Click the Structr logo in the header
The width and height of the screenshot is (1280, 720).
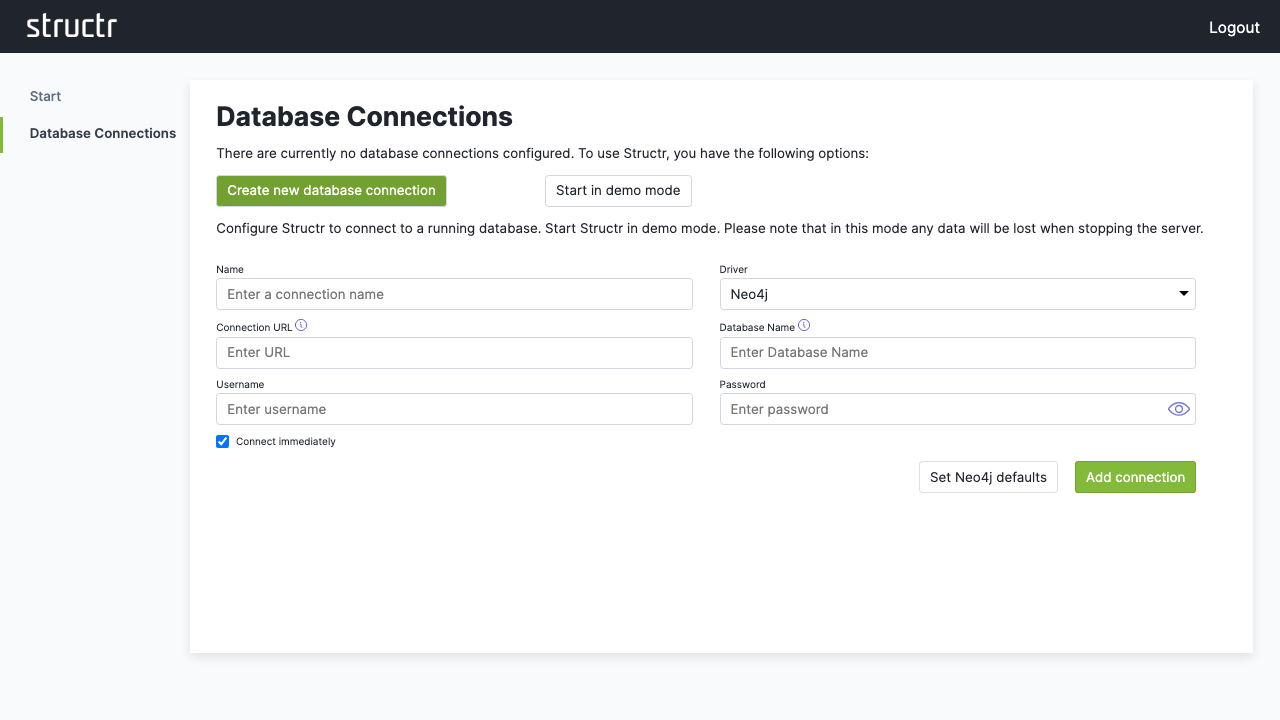click(71, 26)
